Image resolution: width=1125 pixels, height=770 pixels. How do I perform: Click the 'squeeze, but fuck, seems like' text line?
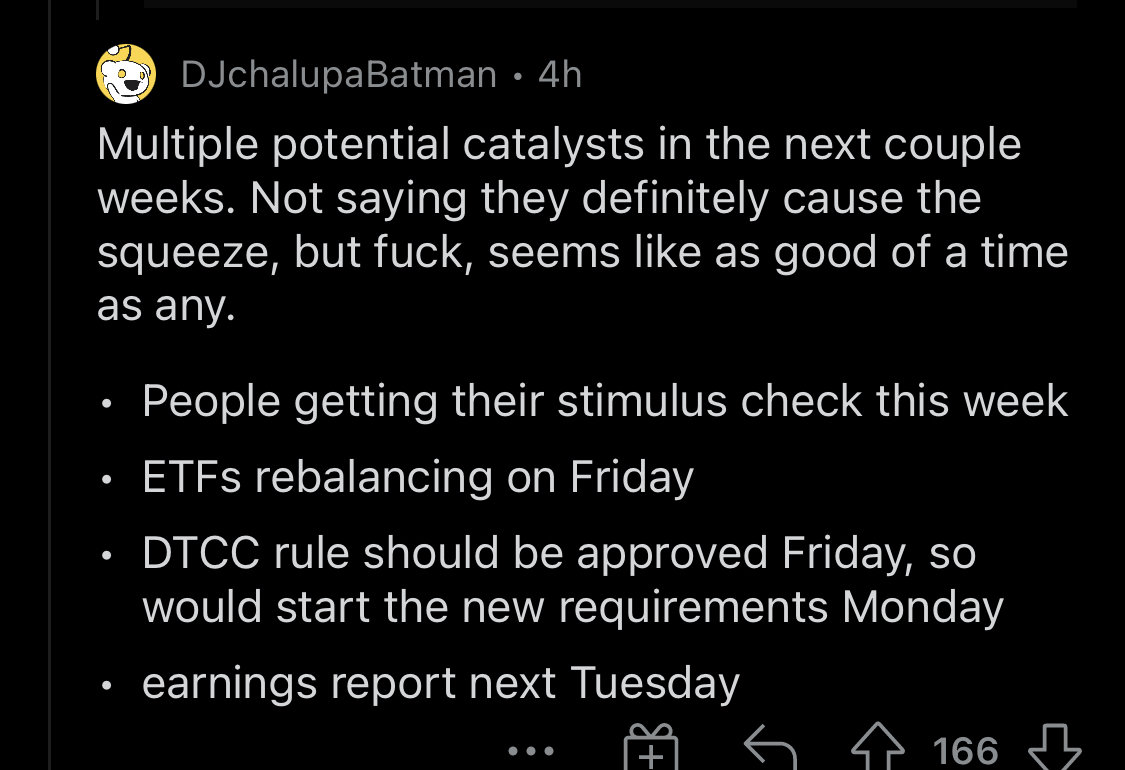point(583,253)
